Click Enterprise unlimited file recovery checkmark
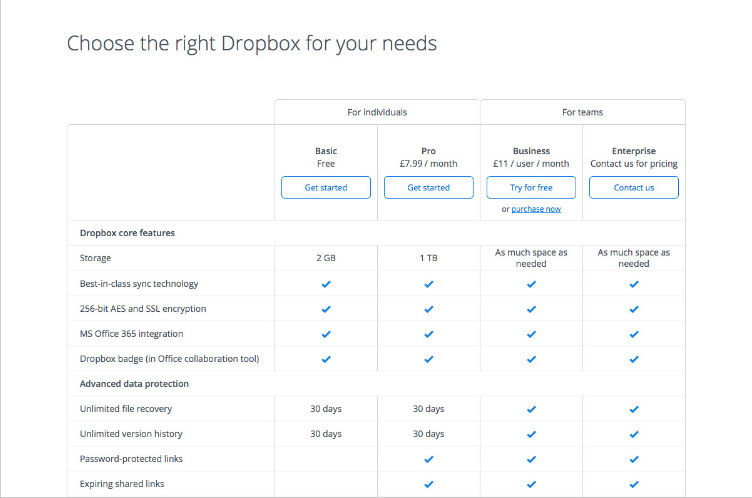Screen dimensions: 752x498 pos(634,409)
